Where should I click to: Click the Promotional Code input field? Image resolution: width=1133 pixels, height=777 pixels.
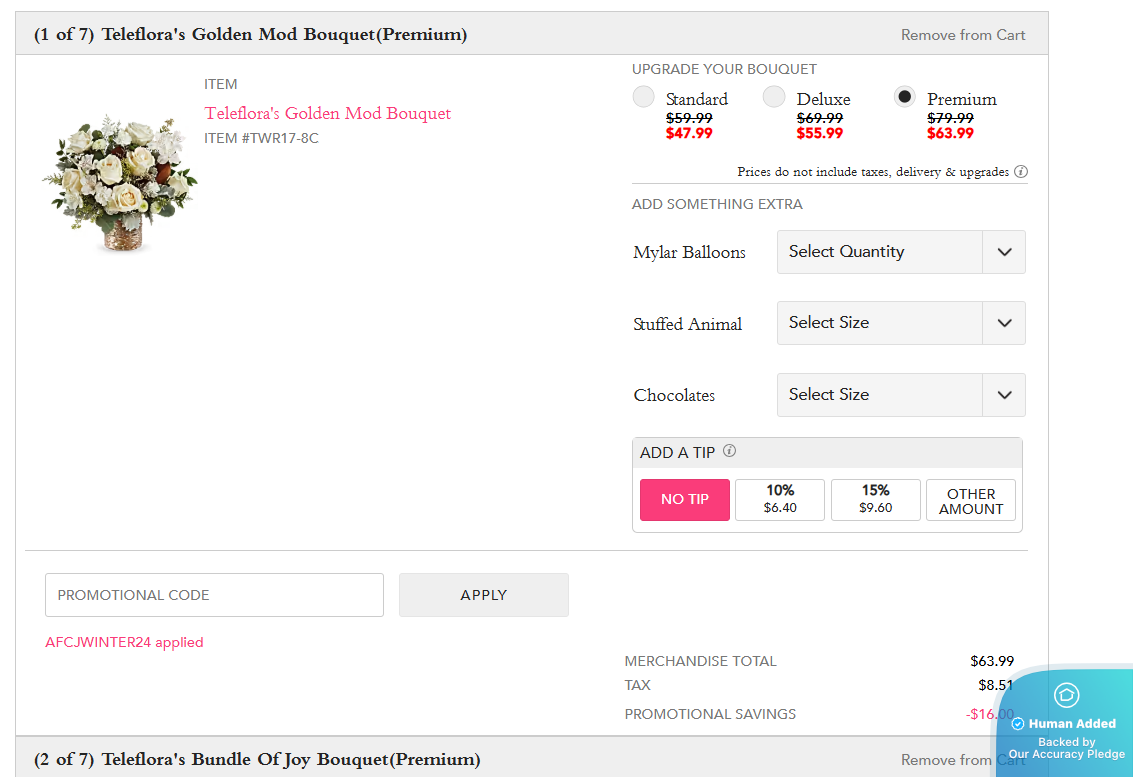[214, 595]
